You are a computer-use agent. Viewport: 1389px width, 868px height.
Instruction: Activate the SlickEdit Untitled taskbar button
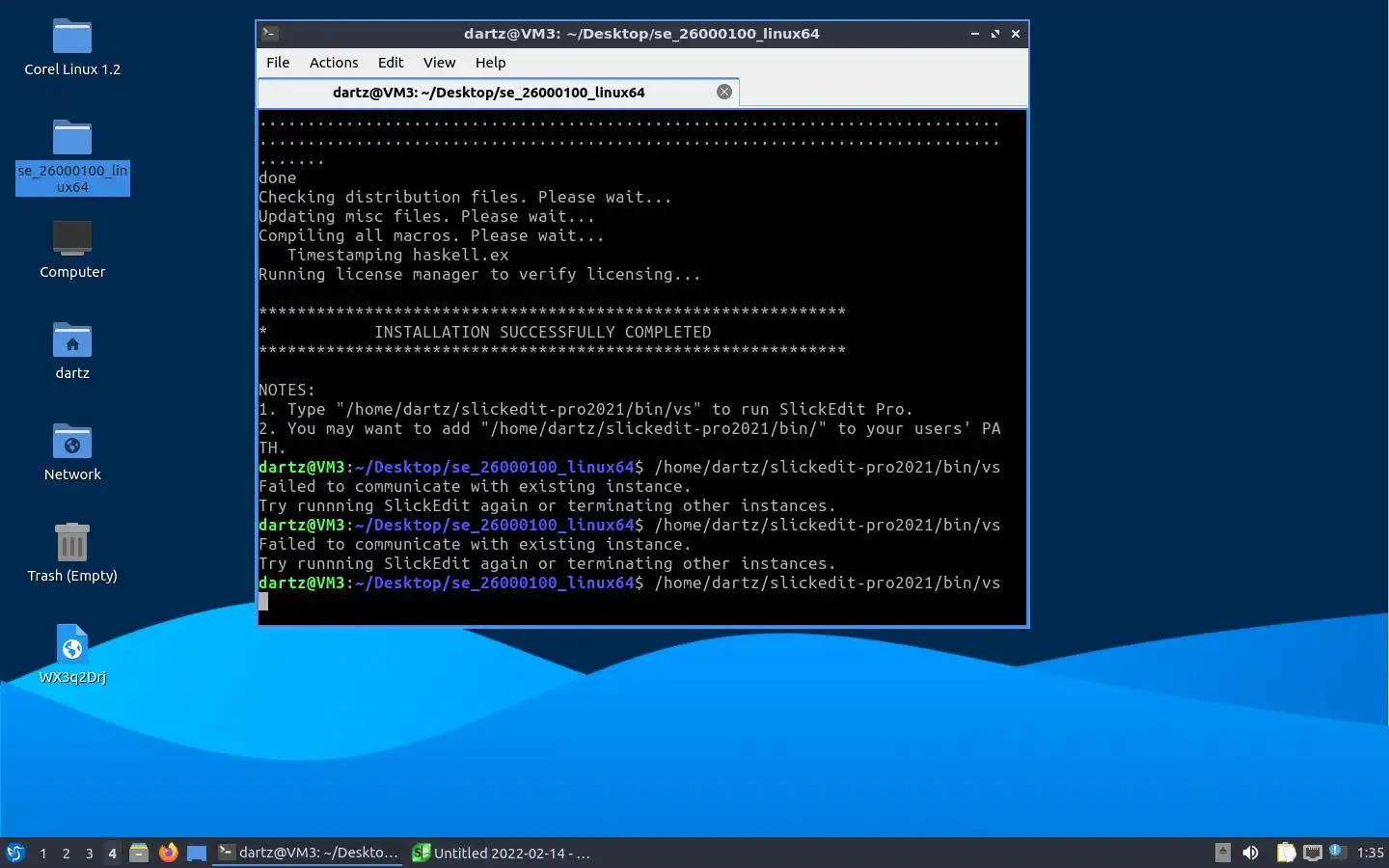(502, 853)
